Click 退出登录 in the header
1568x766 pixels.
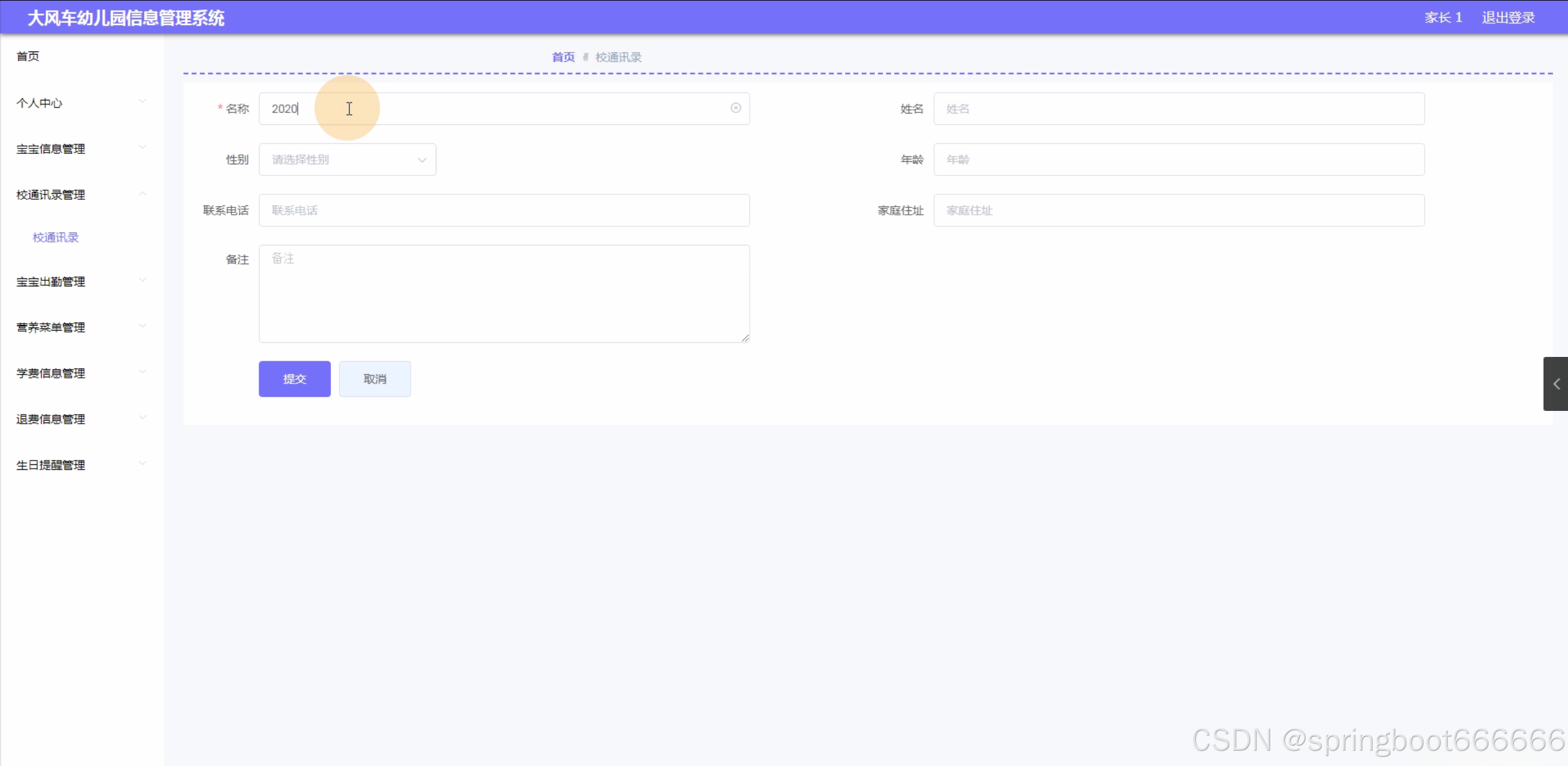click(x=1508, y=17)
